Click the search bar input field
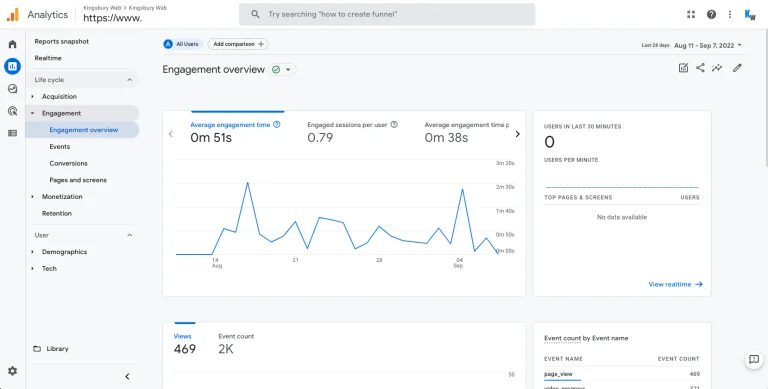The image size is (768, 389). click(387, 14)
